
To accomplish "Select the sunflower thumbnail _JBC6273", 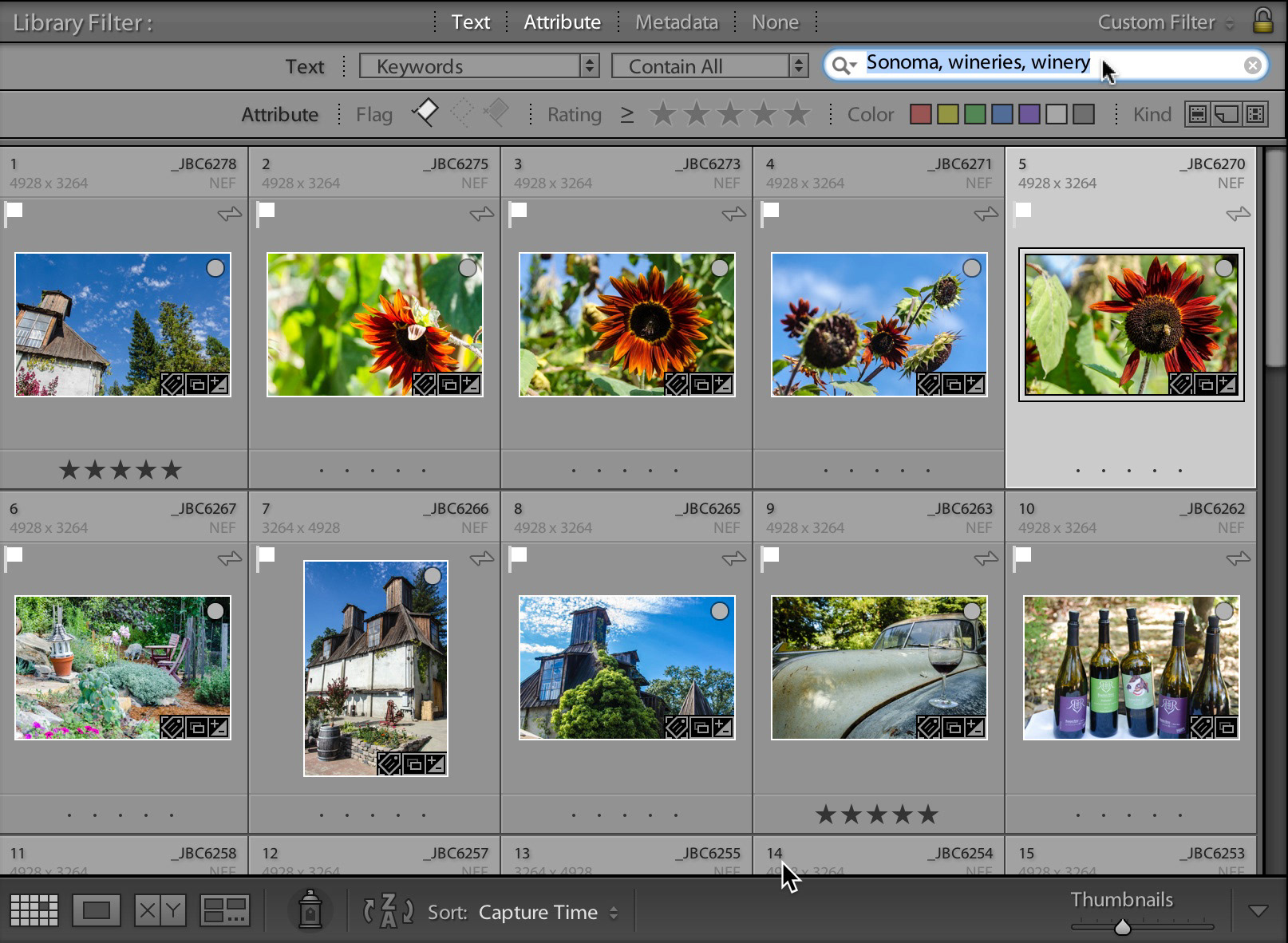I will click(627, 325).
